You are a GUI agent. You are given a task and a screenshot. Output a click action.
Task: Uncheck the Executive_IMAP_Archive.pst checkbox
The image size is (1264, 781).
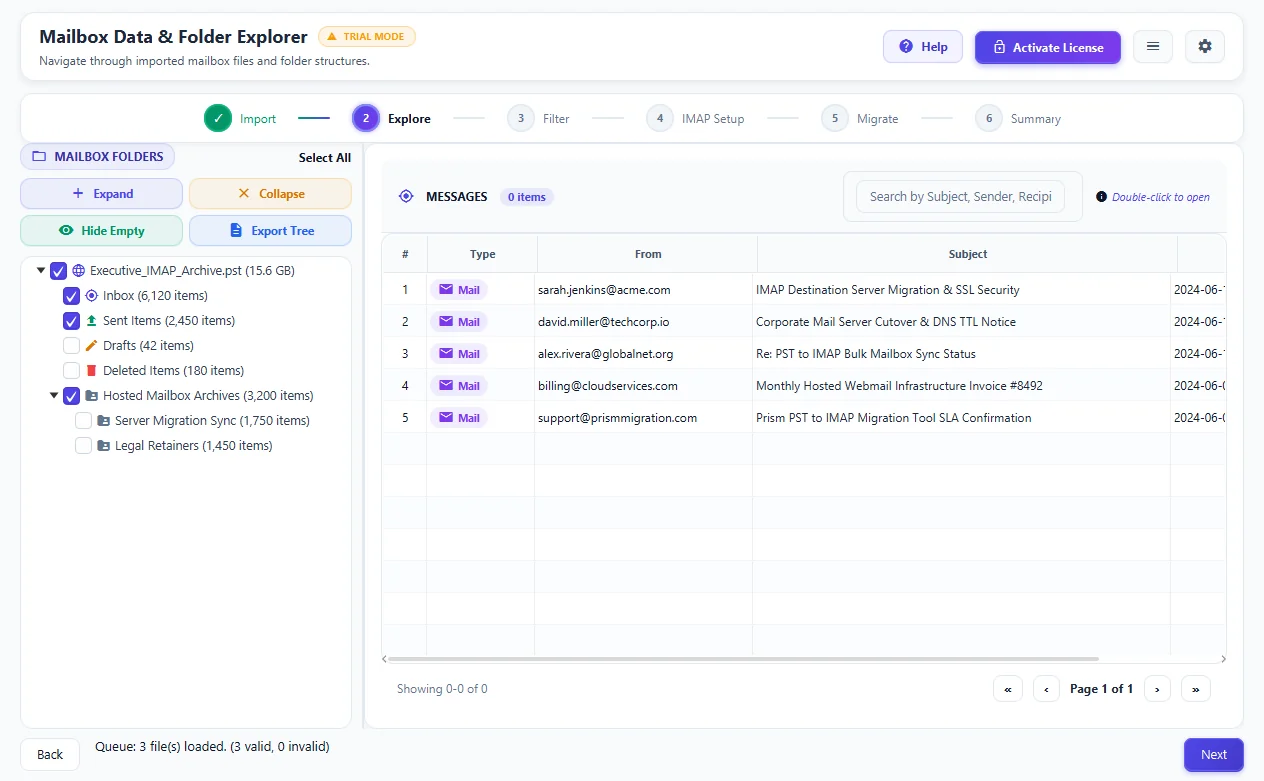(59, 270)
